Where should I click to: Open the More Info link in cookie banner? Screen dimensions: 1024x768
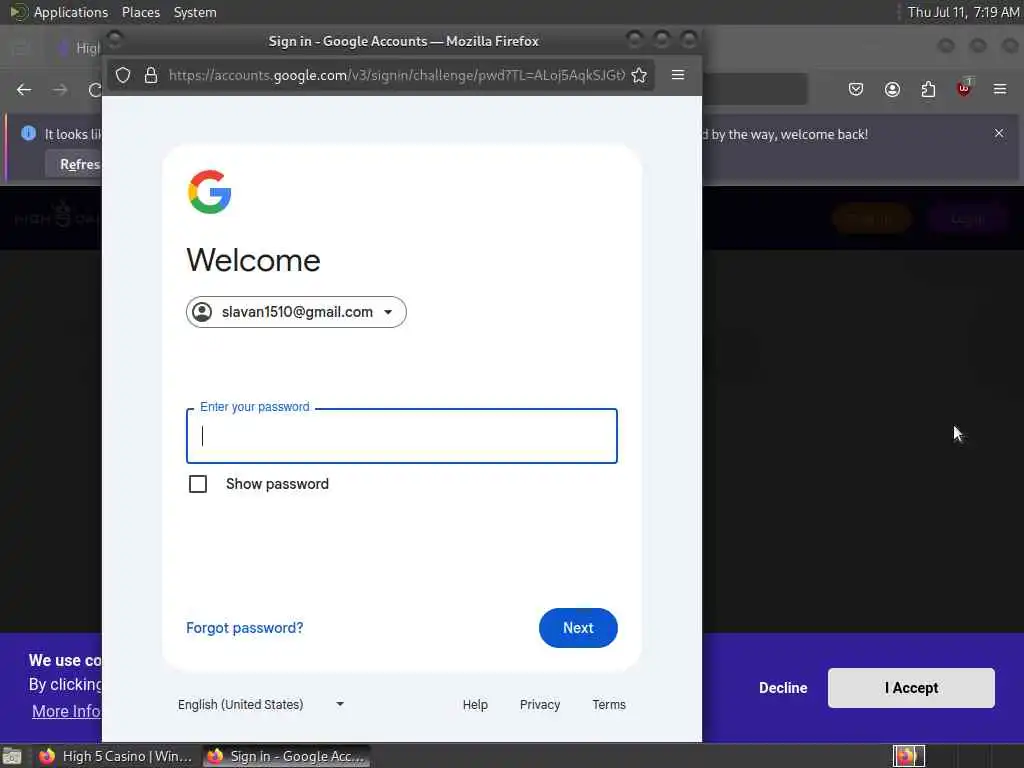(x=67, y=711)
